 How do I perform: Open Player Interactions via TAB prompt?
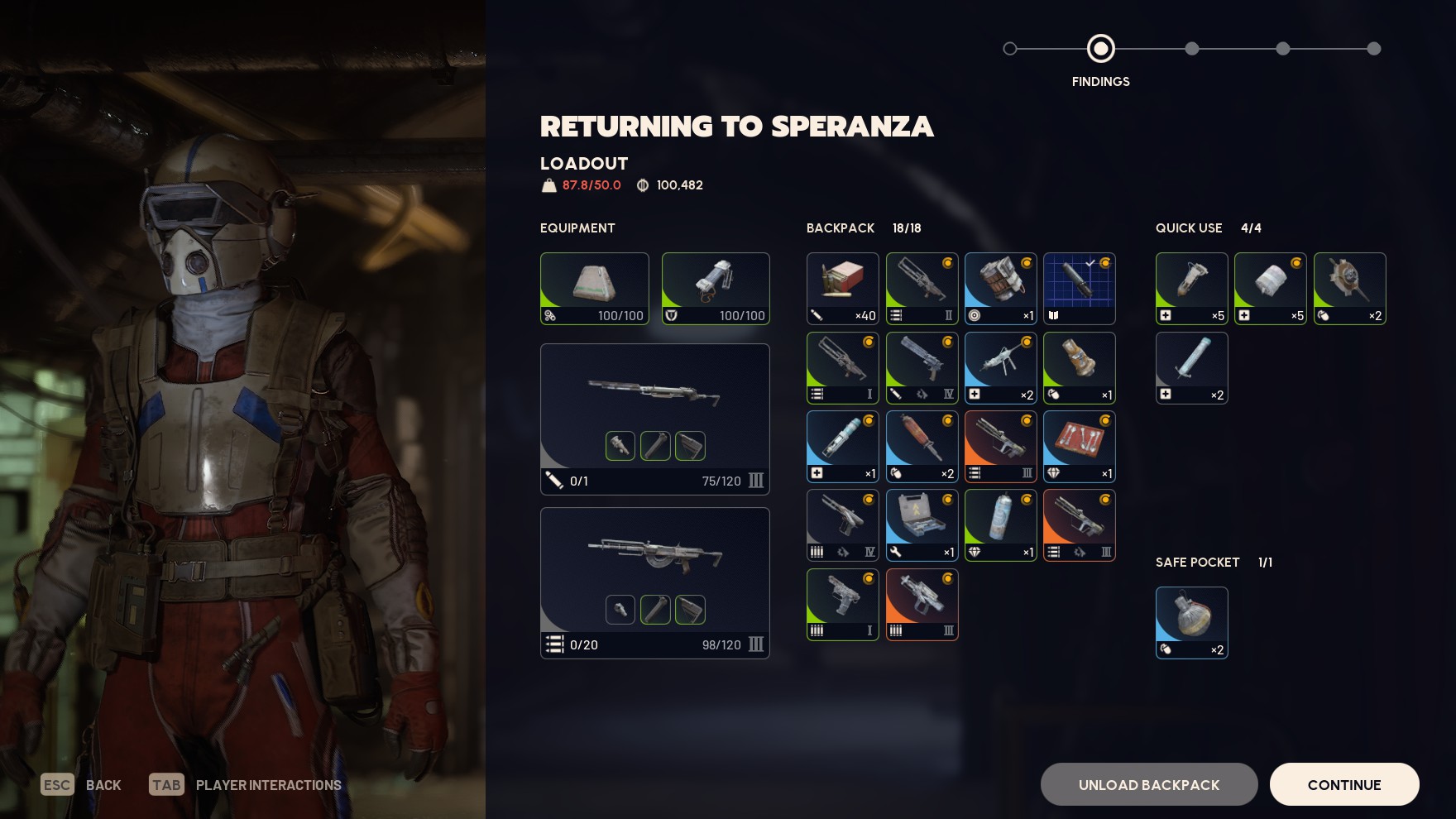pyautogui.click(x=245, y=785)
